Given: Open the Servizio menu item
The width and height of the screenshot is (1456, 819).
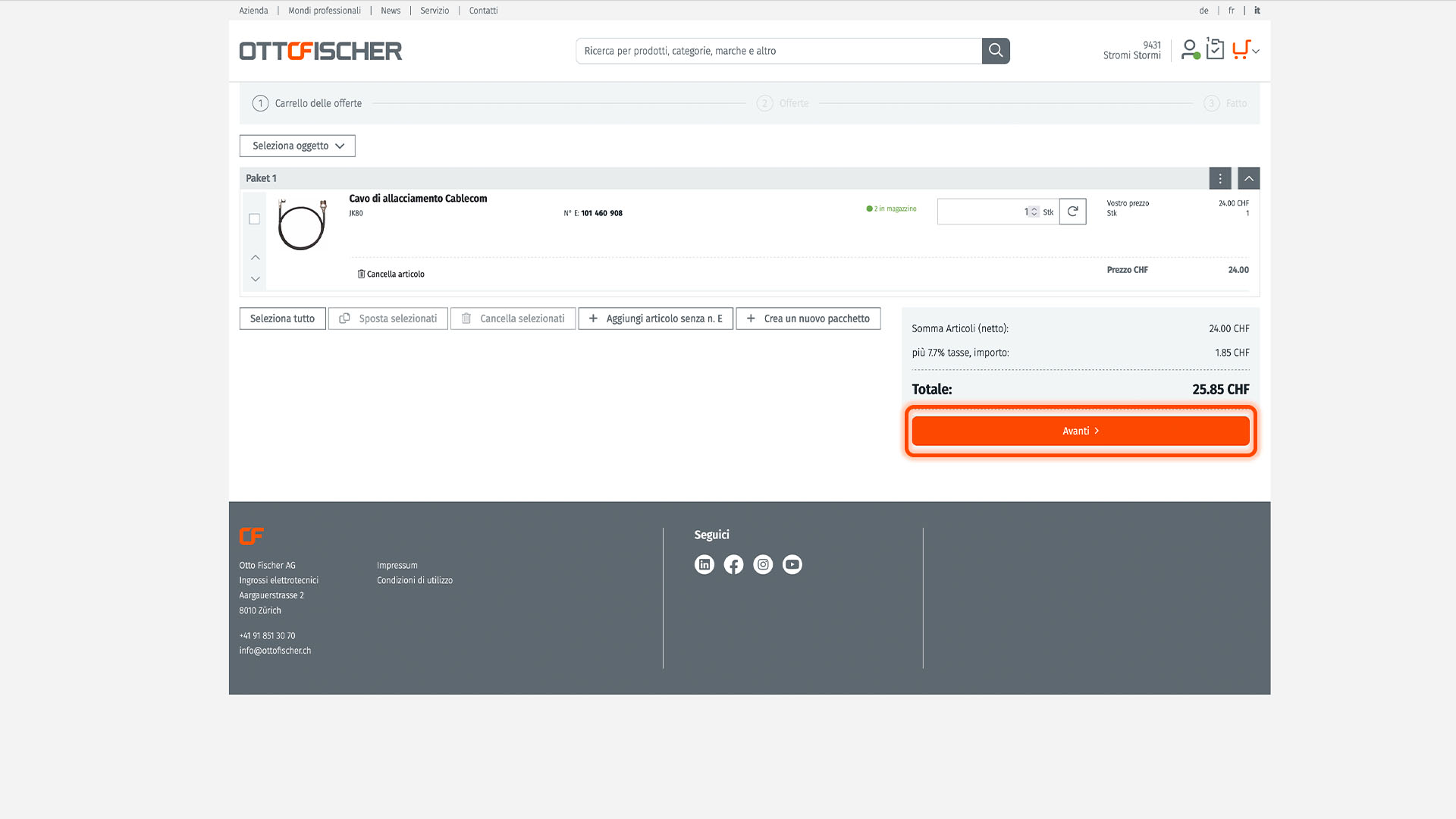Looking at the screenshot, I should (x=435, y=11).
